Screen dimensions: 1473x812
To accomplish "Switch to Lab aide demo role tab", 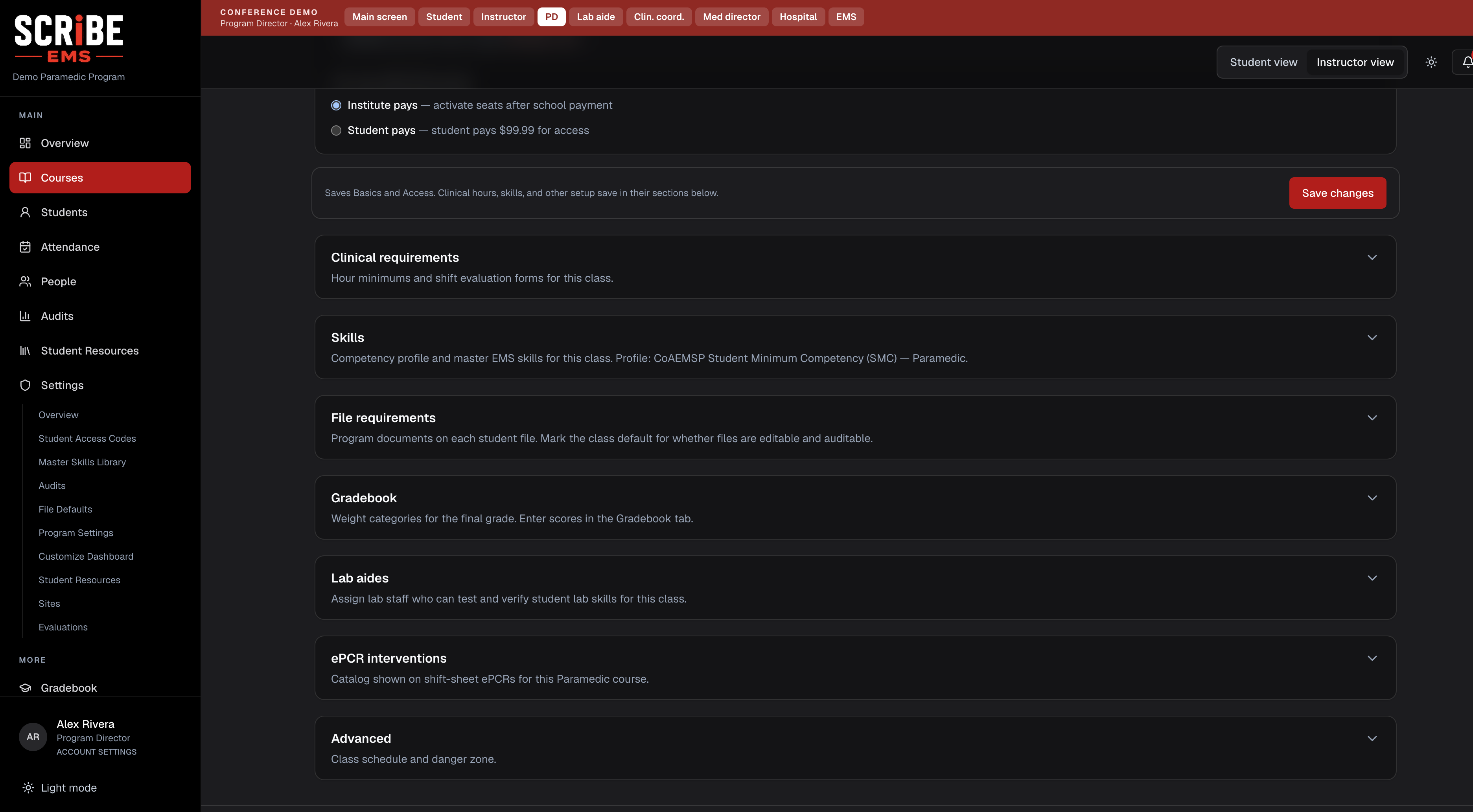I will pyautogui.click(x=596, y=17).
